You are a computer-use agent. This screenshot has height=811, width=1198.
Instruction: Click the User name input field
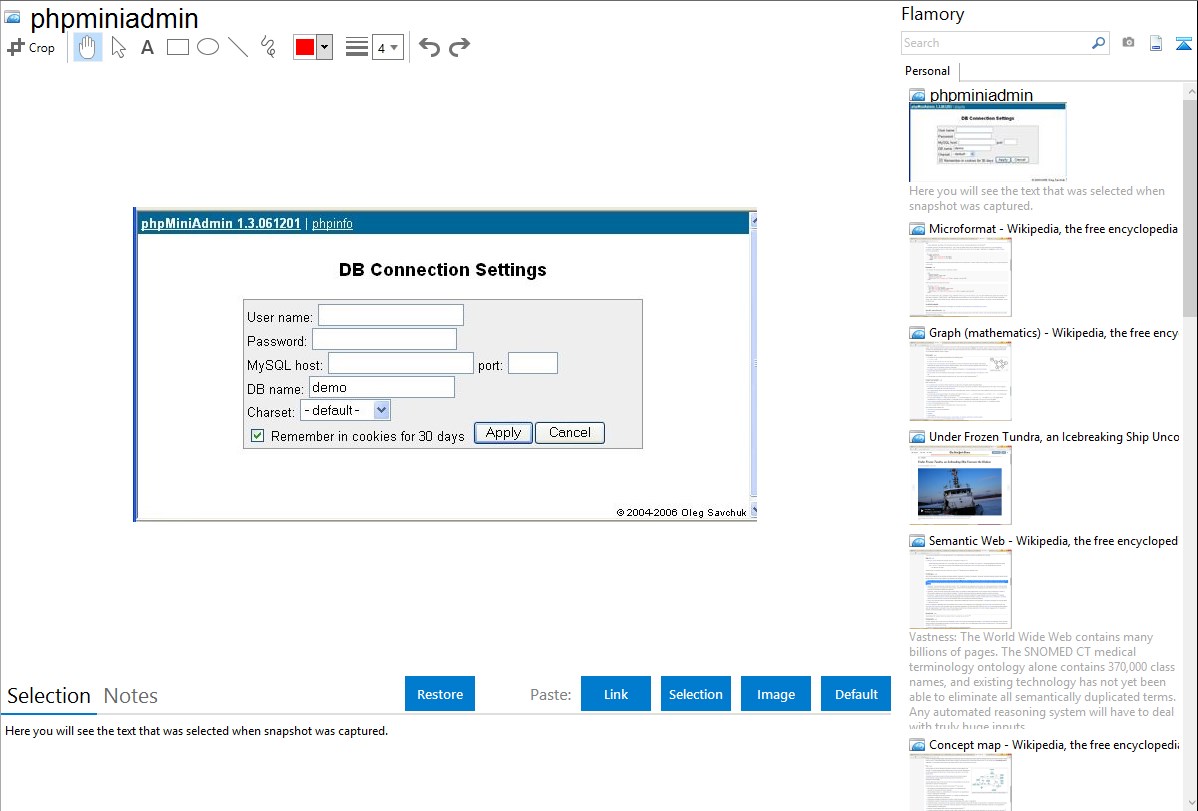point(390,315)
